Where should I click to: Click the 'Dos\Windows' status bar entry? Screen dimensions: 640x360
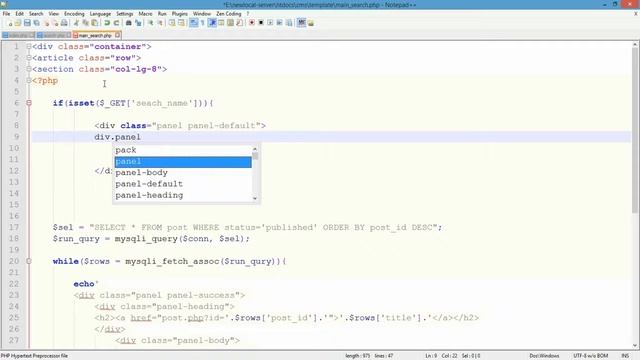pyautogui.click(x=544, y=356)
